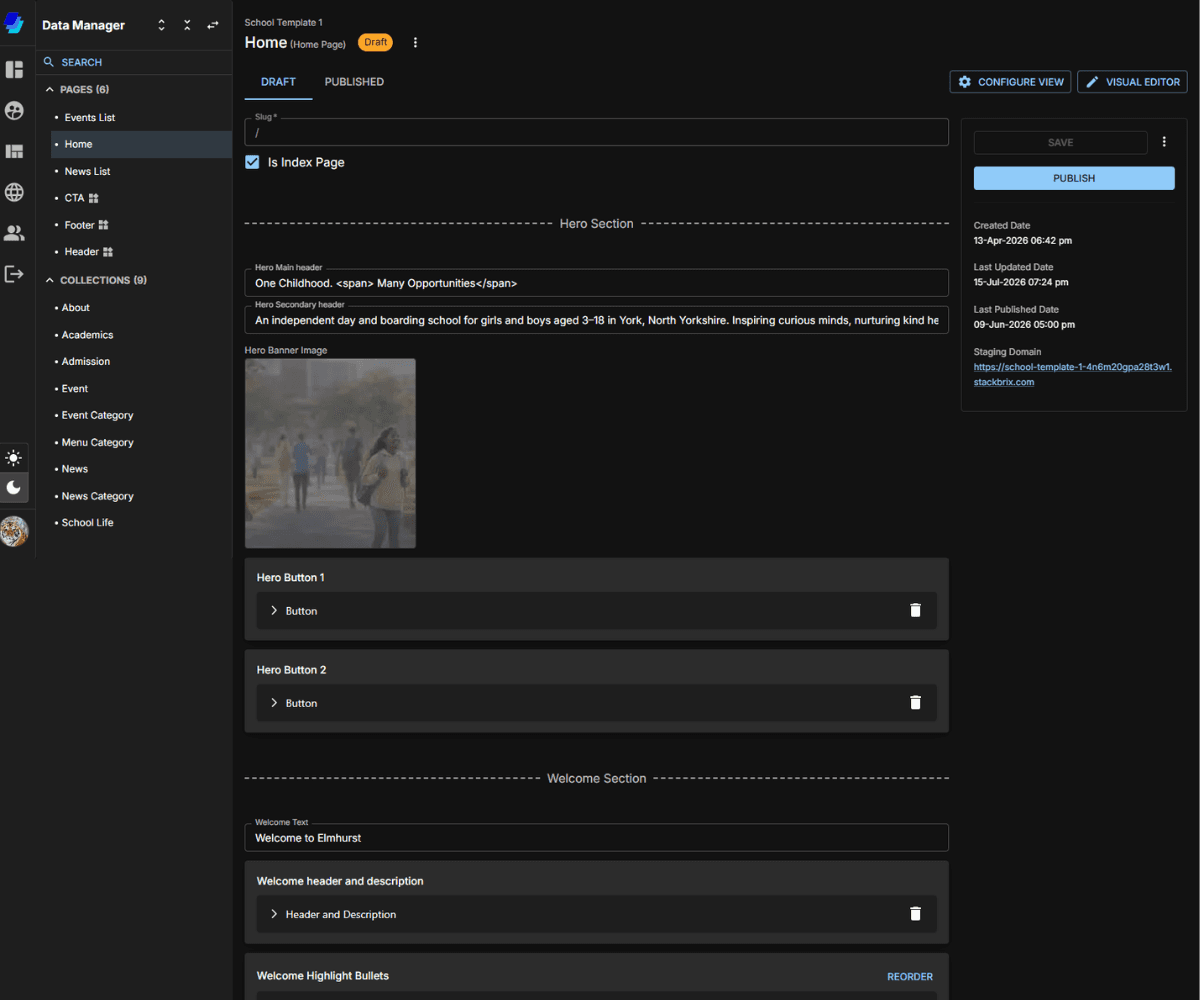Switch to light mode sun icon
This screenshot has height=1000, width=1200.
(14, 458)
